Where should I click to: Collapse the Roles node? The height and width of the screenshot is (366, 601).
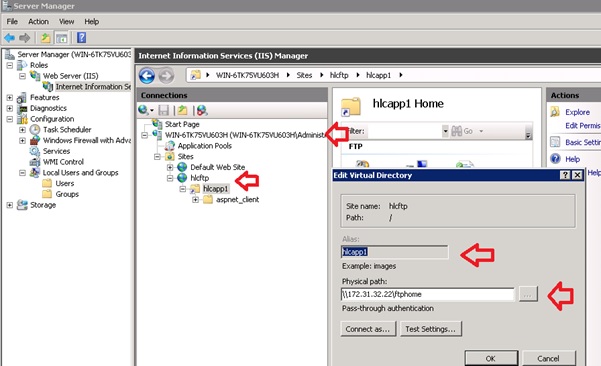(x=10, y=66)
